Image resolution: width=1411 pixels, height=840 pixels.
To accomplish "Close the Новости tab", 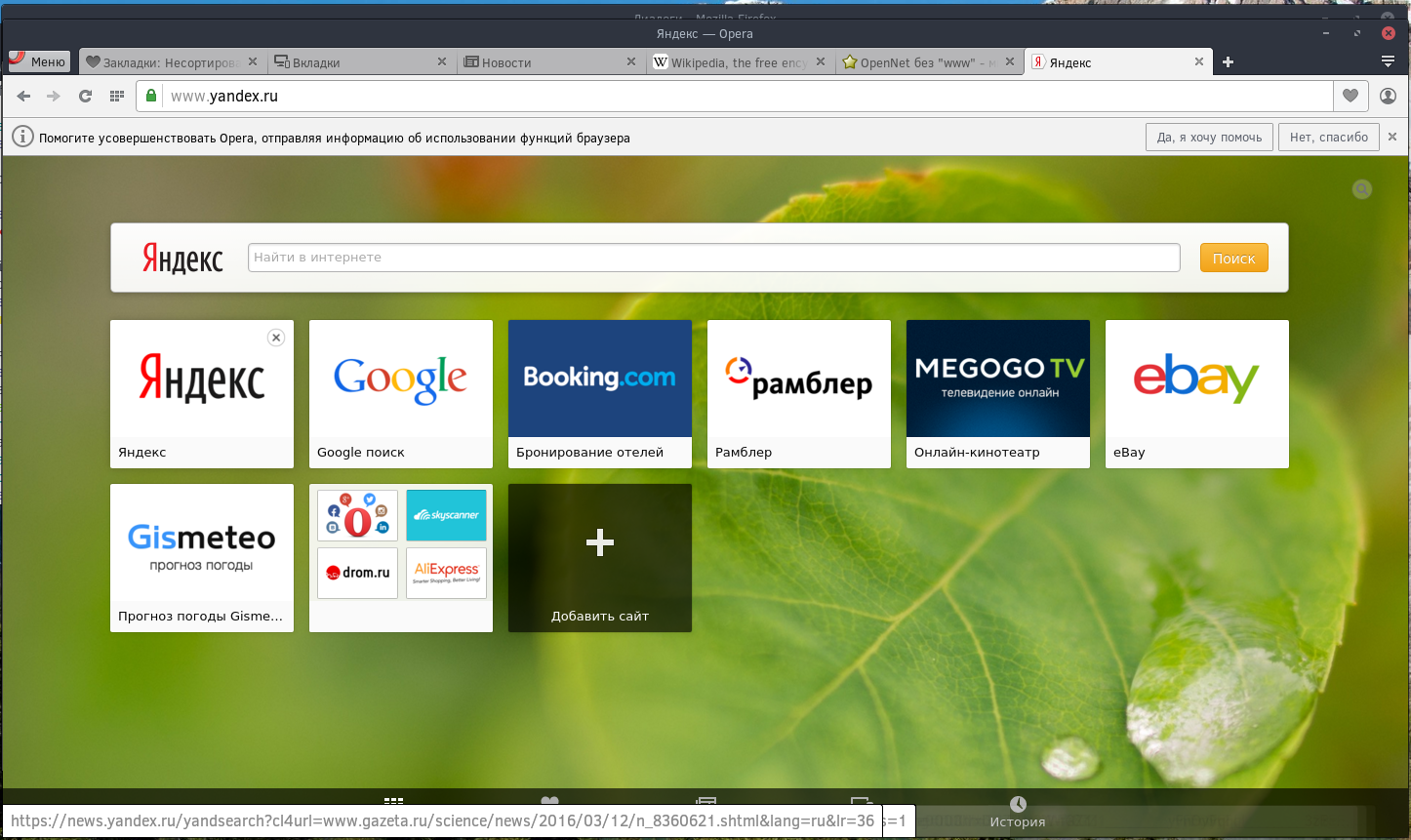I will [x=631, y=61].
